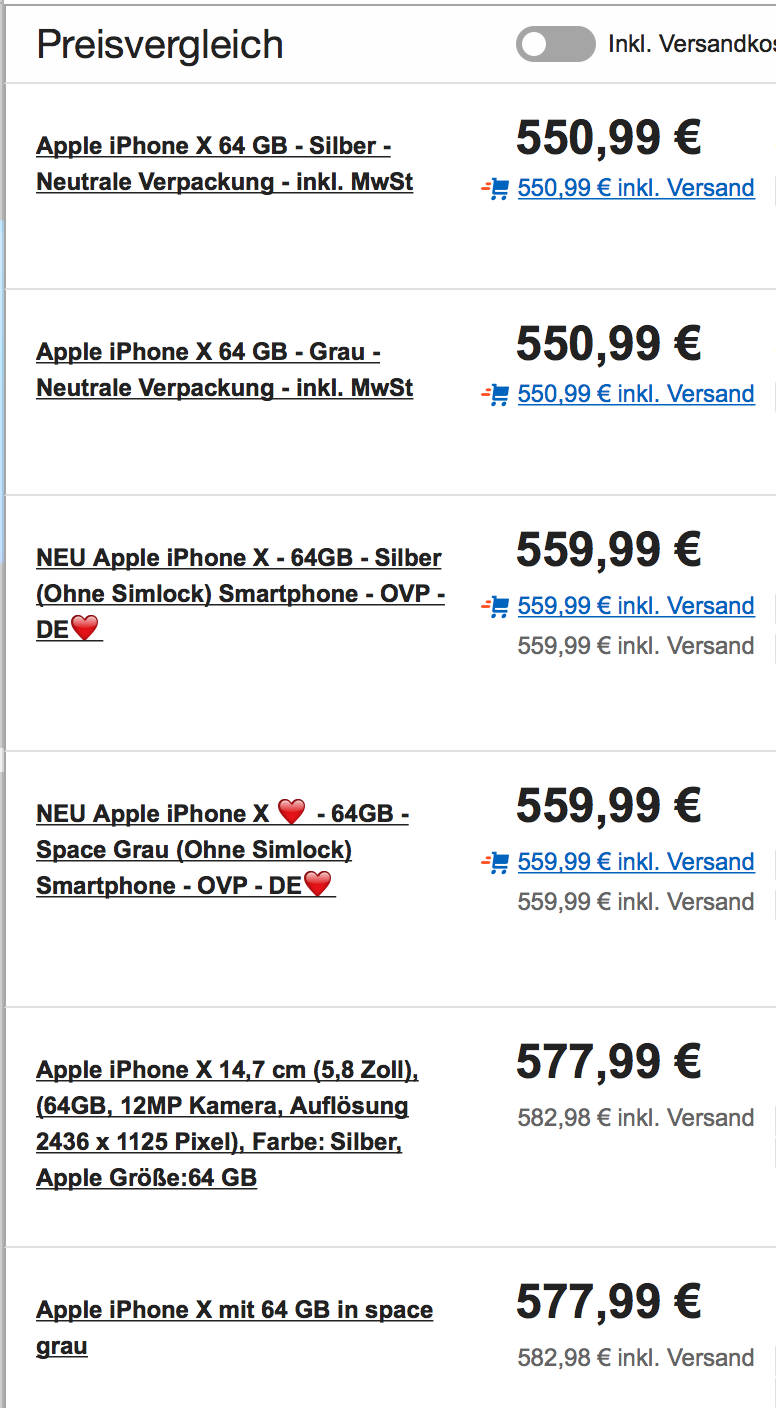This screenshot has width=776, height=1408.
Task: Click shipping cart icon for Silber Neutrale Verpackung offer
Action: (x=495, y=188)
